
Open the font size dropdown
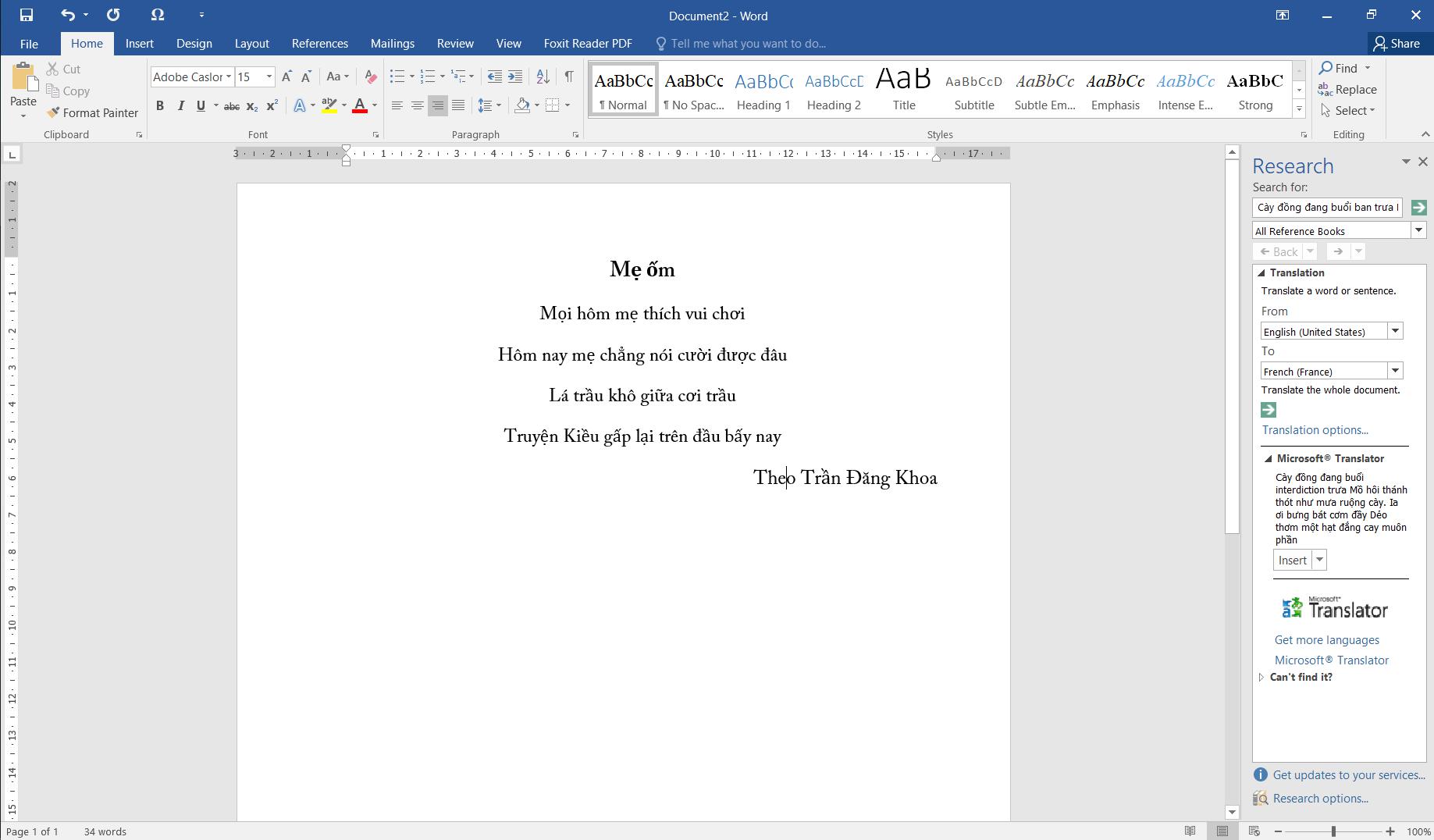point(269,77)
